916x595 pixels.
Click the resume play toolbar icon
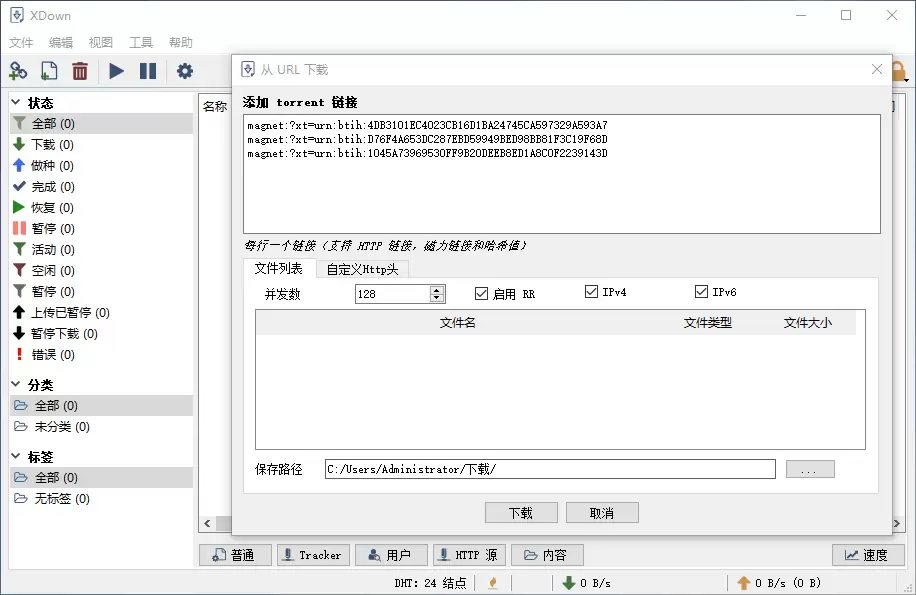coord(116,71)
